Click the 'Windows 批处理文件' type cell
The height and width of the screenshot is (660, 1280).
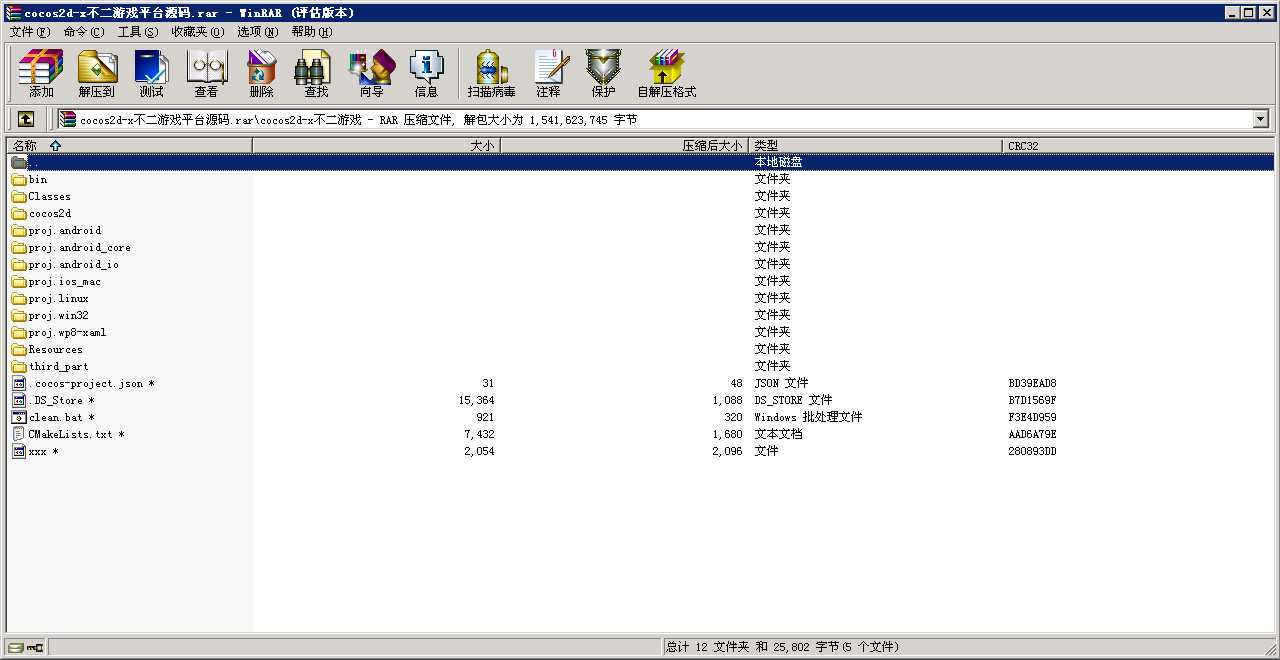tap(808, 418)
